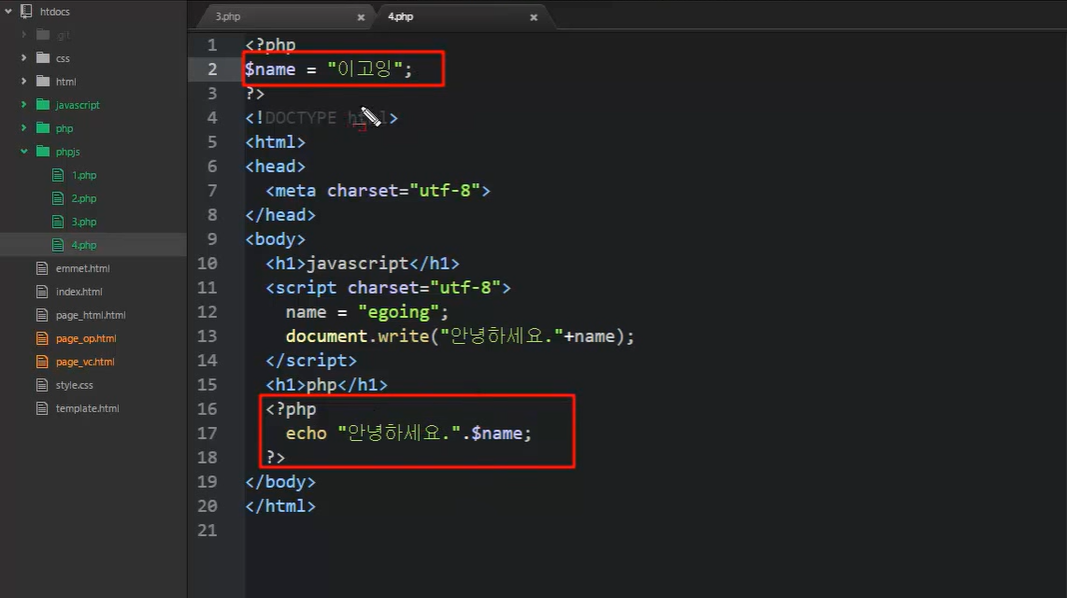Expand the javascript folder arrow
The height and width of the screenshot is (598, 1067).
(24, 105)
